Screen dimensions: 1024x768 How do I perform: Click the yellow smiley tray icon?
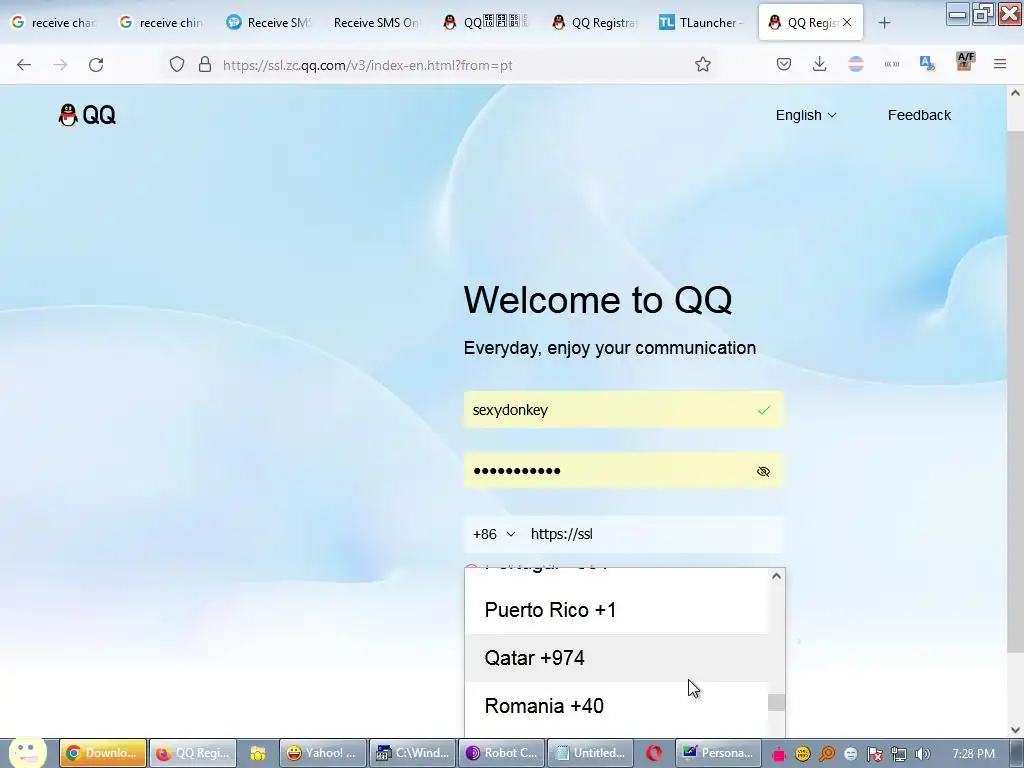click(x=803, y=754)
